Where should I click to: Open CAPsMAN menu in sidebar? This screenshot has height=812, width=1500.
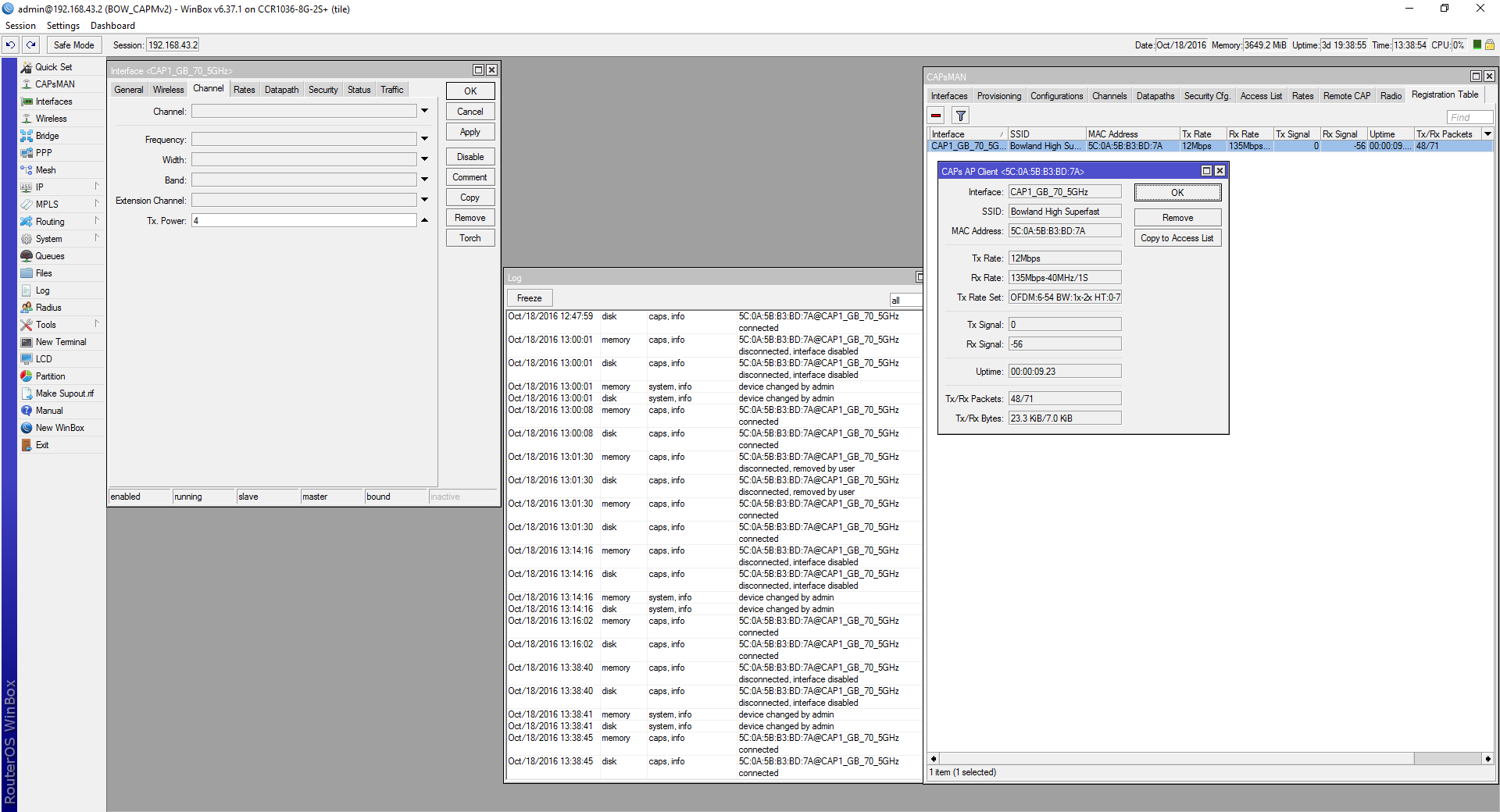(x=55, y=84)
